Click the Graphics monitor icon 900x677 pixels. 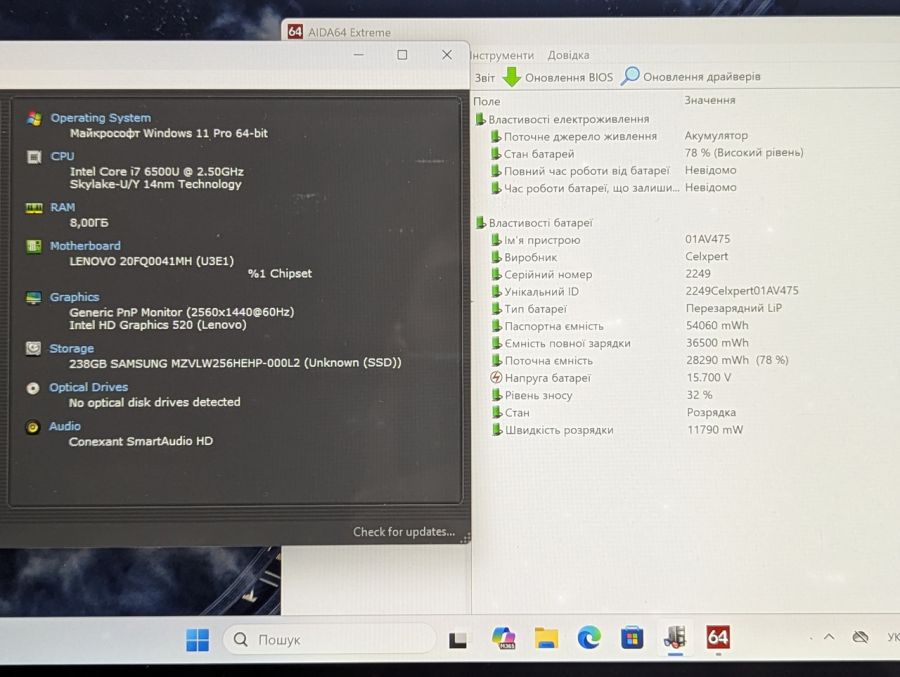click(33, 297)
